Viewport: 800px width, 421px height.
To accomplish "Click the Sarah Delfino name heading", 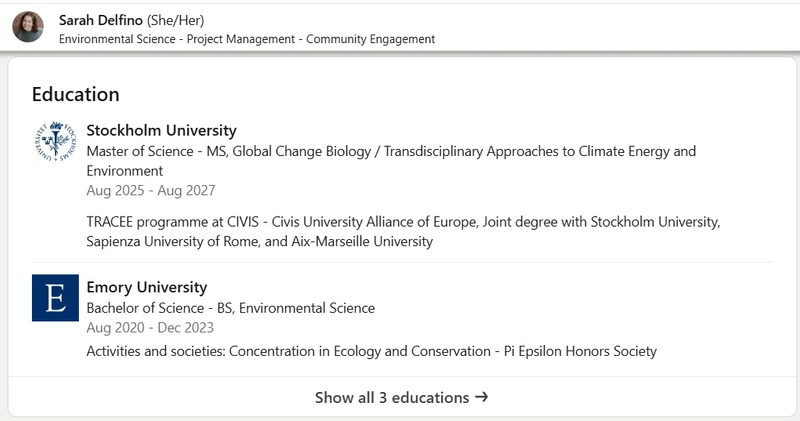I will pyautogui.click(x=101, y=20).
